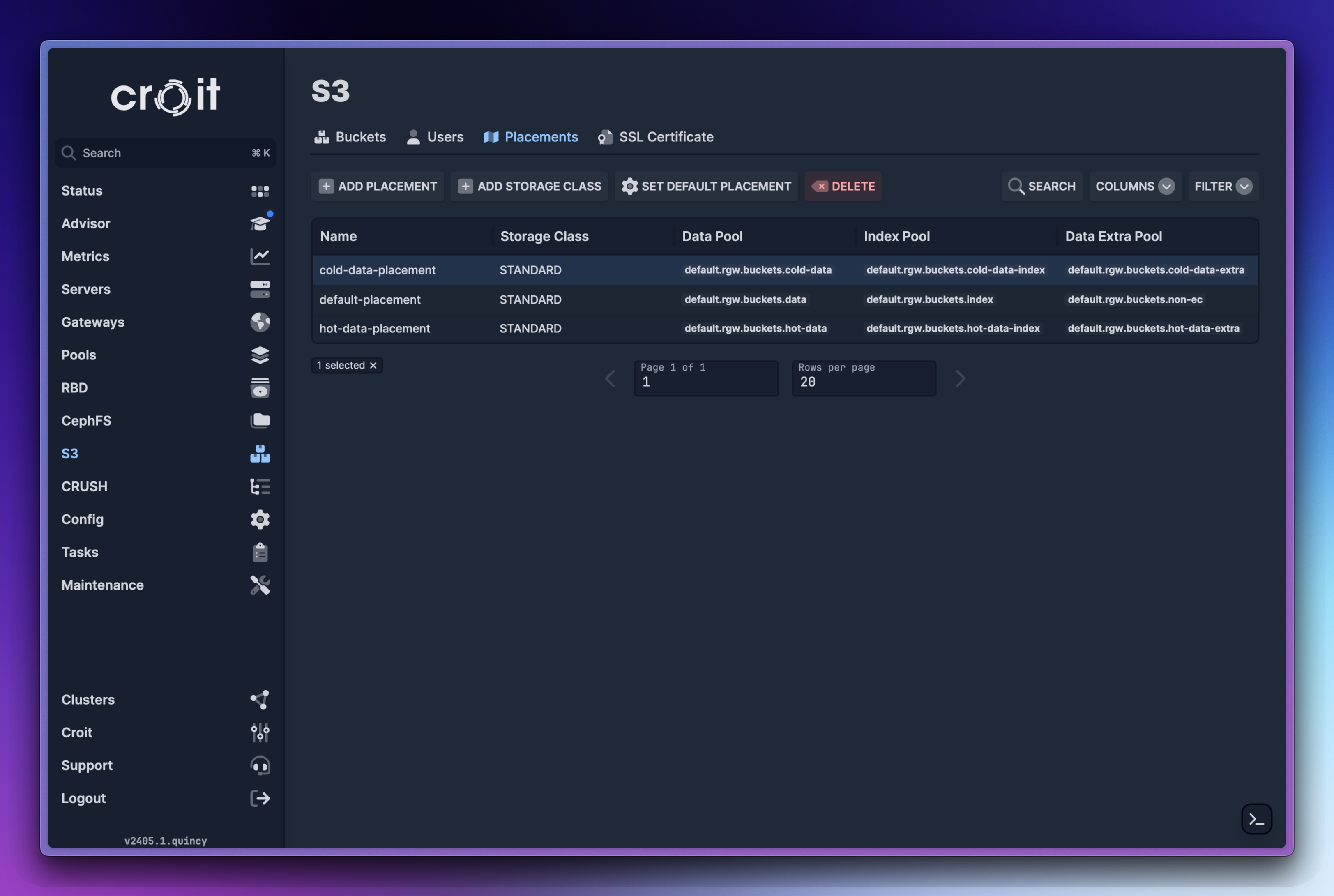
Task: Open Gateways via globe icon
Action: [260, 322]
